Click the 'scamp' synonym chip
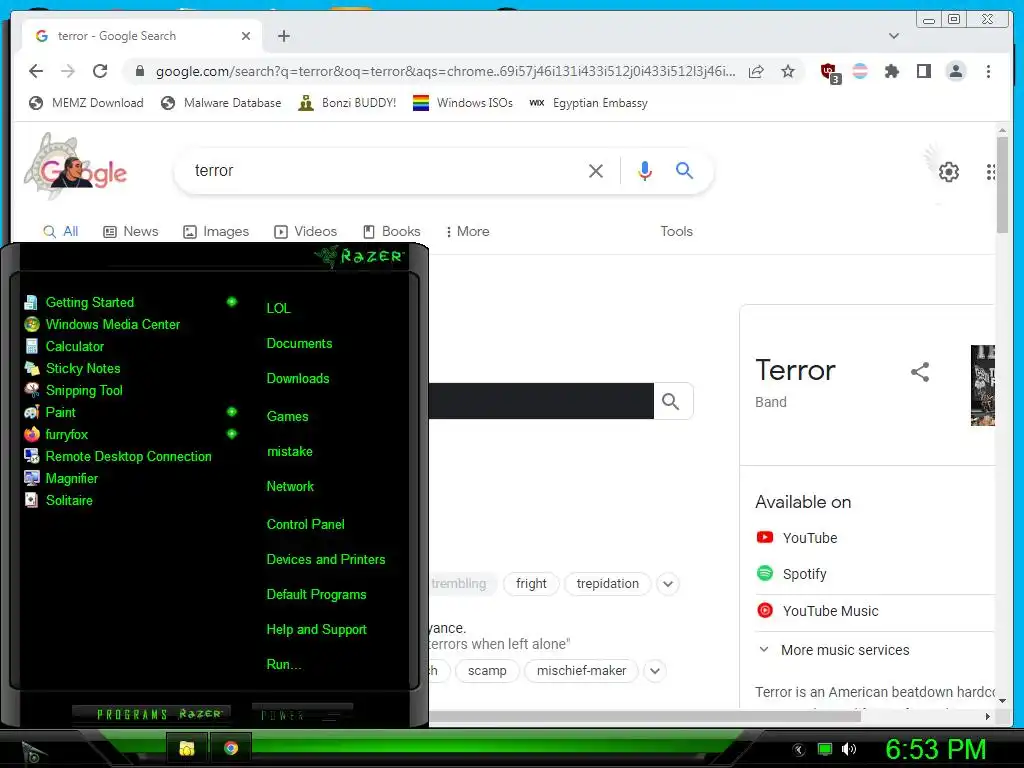This screenshot has height=768, width=1024. click(487, 671)
